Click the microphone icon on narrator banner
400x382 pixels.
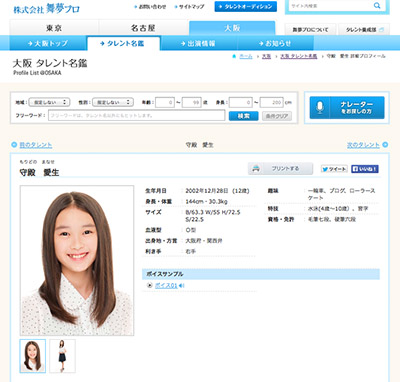pyautogui.click(x=320, y=107)
